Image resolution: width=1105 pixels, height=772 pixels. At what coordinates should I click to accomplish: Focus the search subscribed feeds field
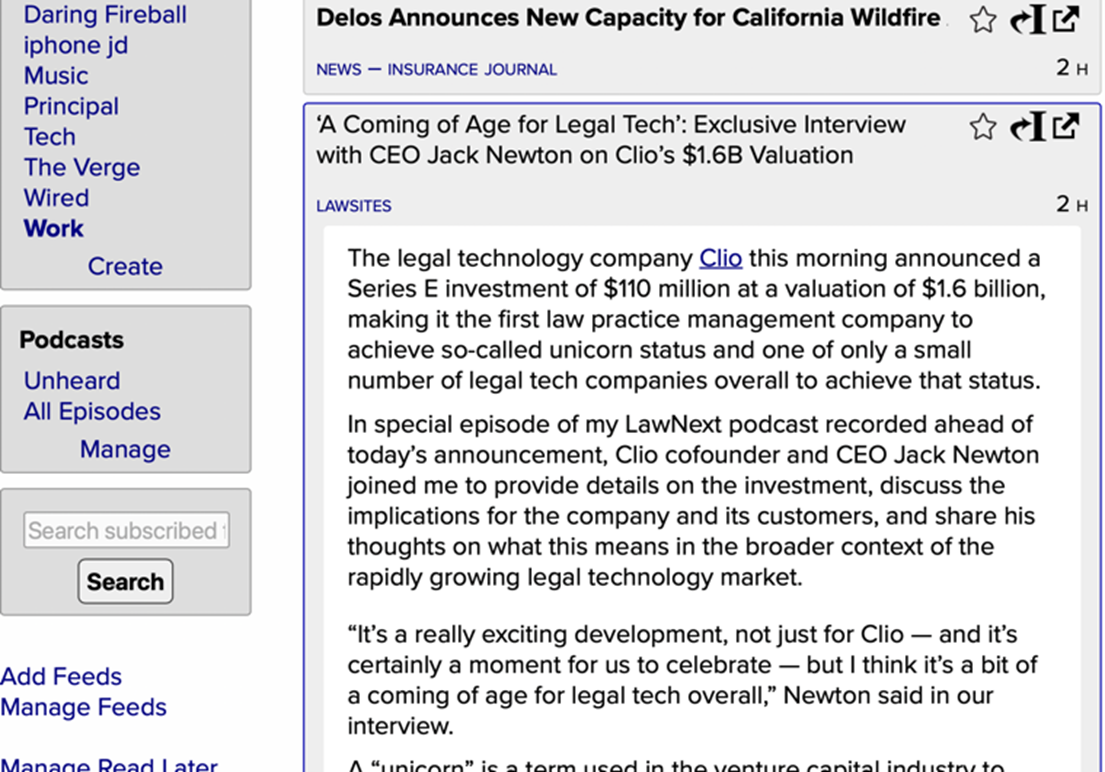(x=126, y=531)
